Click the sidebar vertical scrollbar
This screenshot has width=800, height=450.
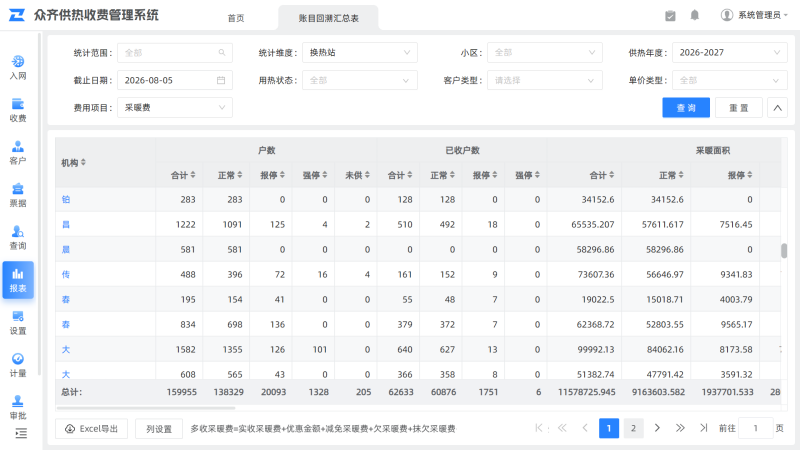point(39,204)
